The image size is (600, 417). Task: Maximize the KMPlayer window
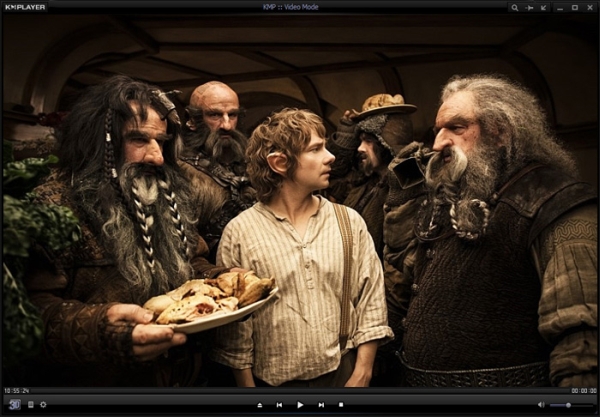[x=576, y=7]
